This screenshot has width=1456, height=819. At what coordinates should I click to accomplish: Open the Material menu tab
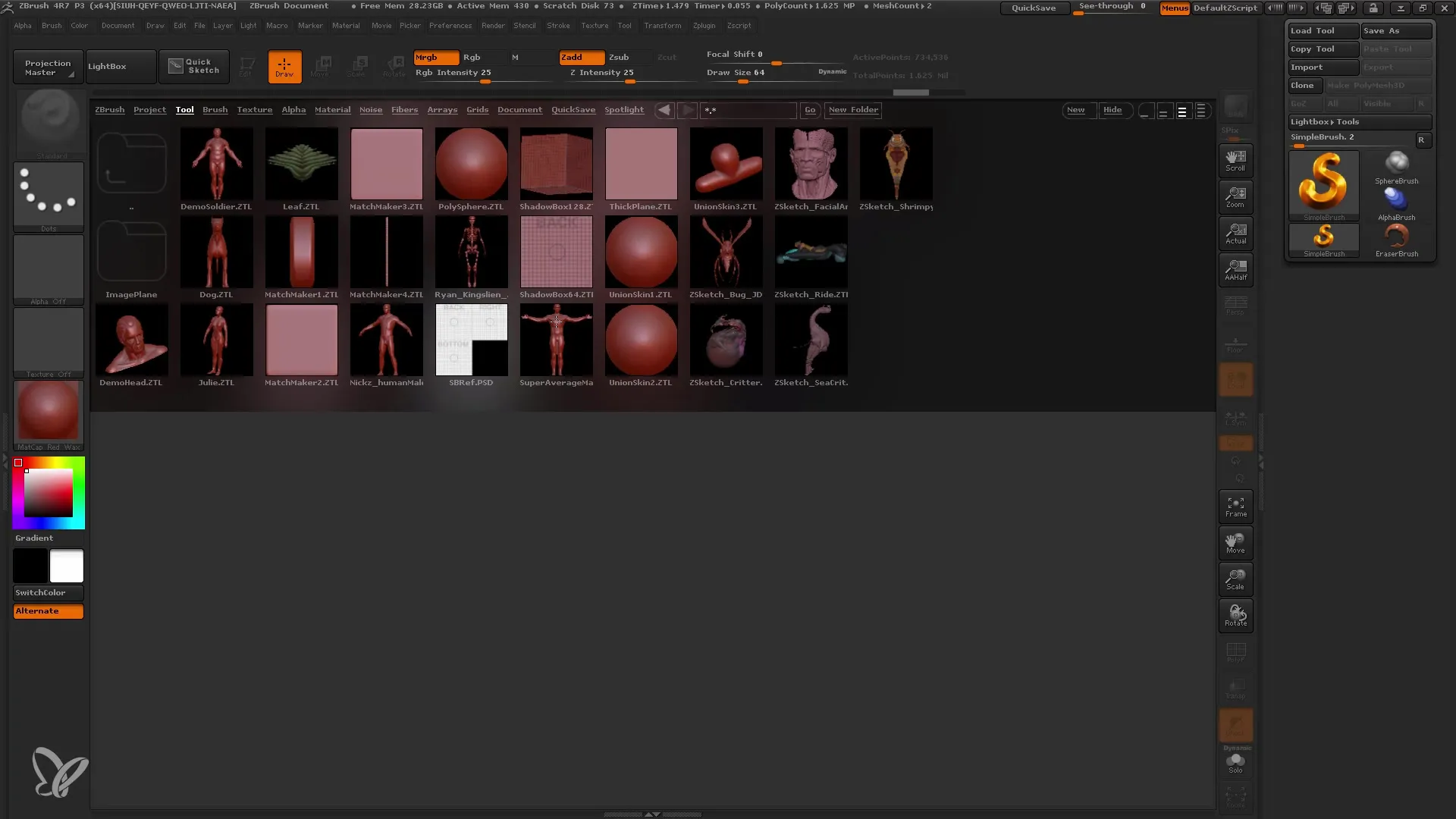(345, 25)
